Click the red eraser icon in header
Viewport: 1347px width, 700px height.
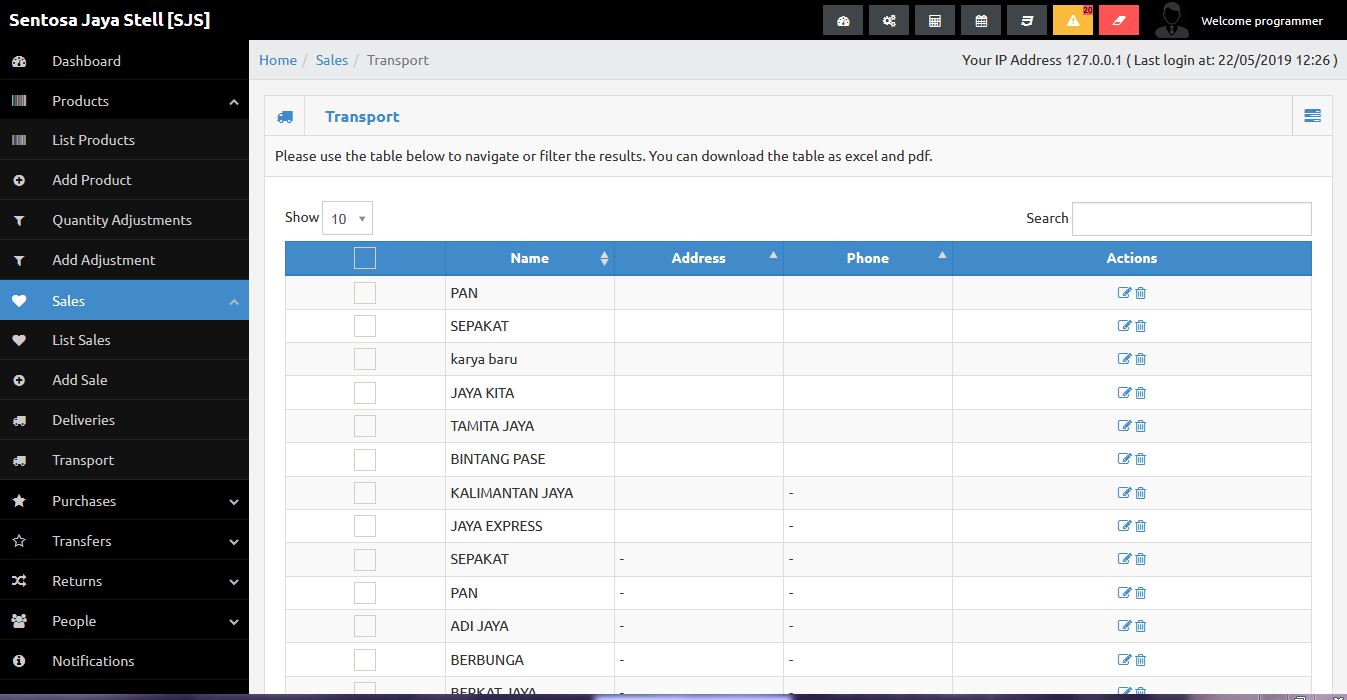tap(1118, 20)
